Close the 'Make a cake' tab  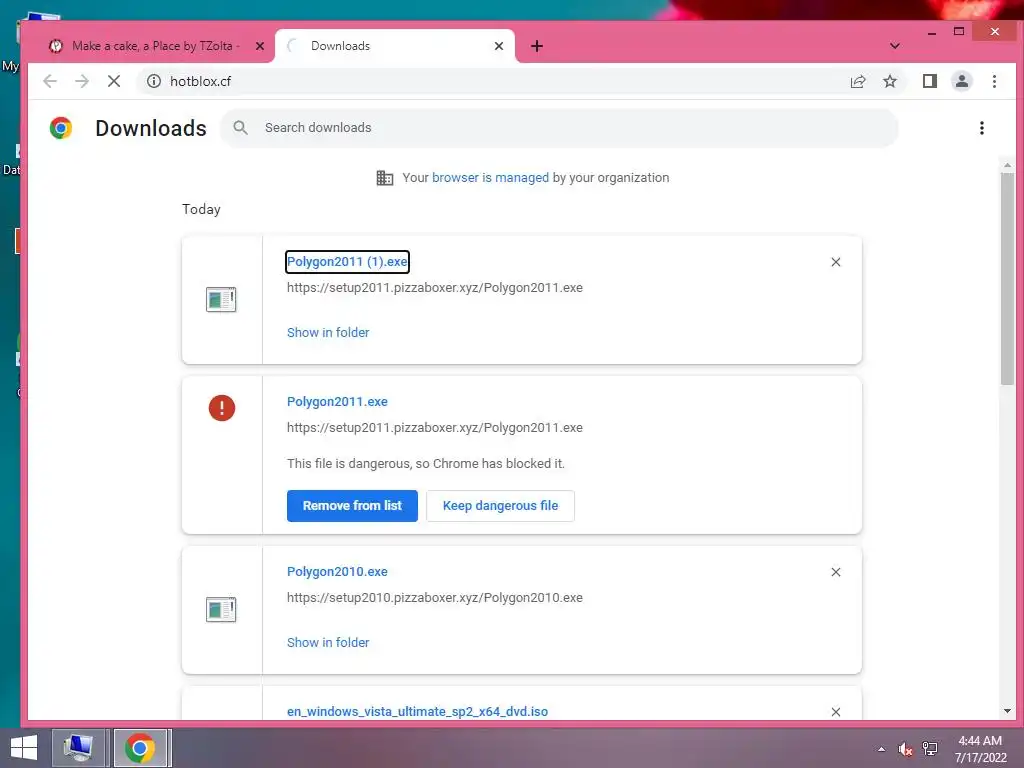pos(259,46)
